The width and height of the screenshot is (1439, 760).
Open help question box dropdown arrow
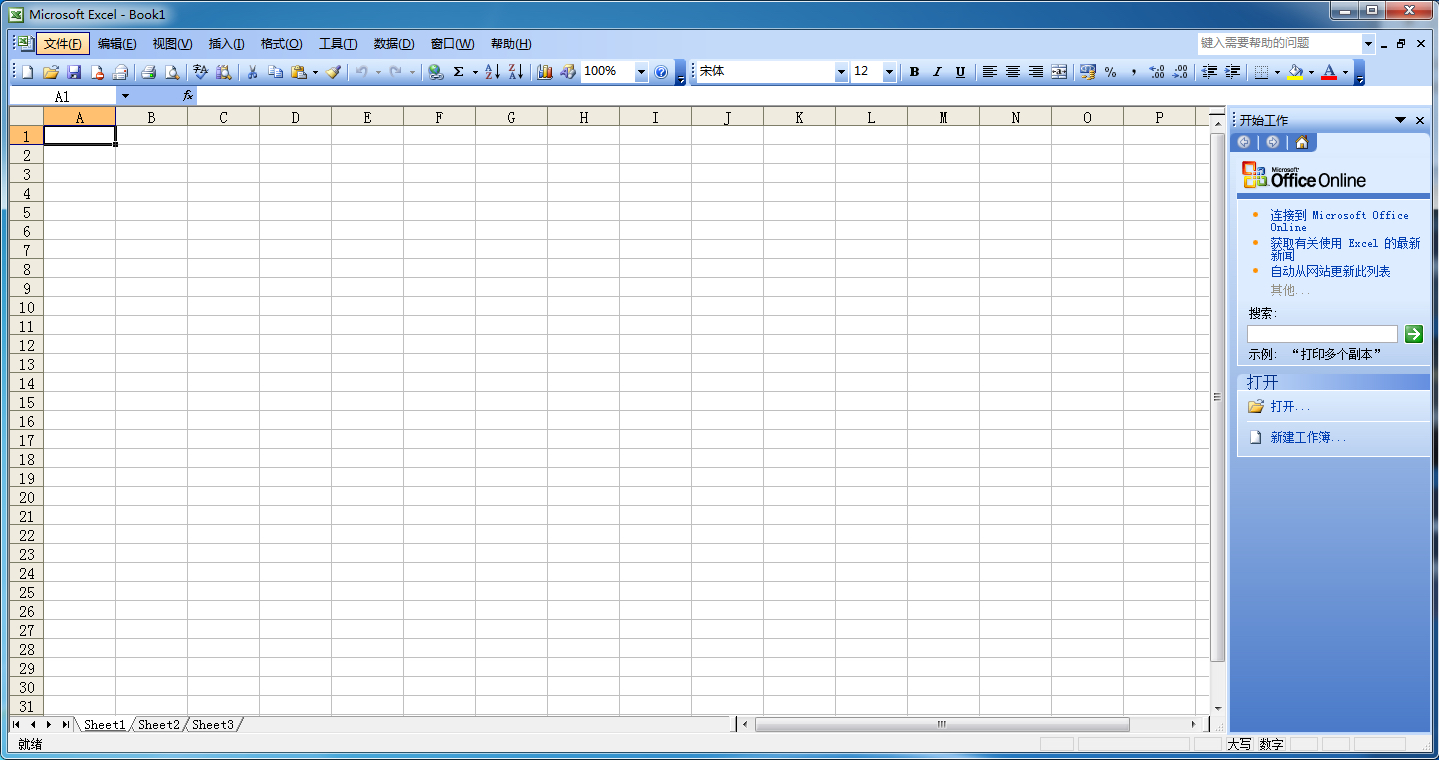tap(1368, 44)
